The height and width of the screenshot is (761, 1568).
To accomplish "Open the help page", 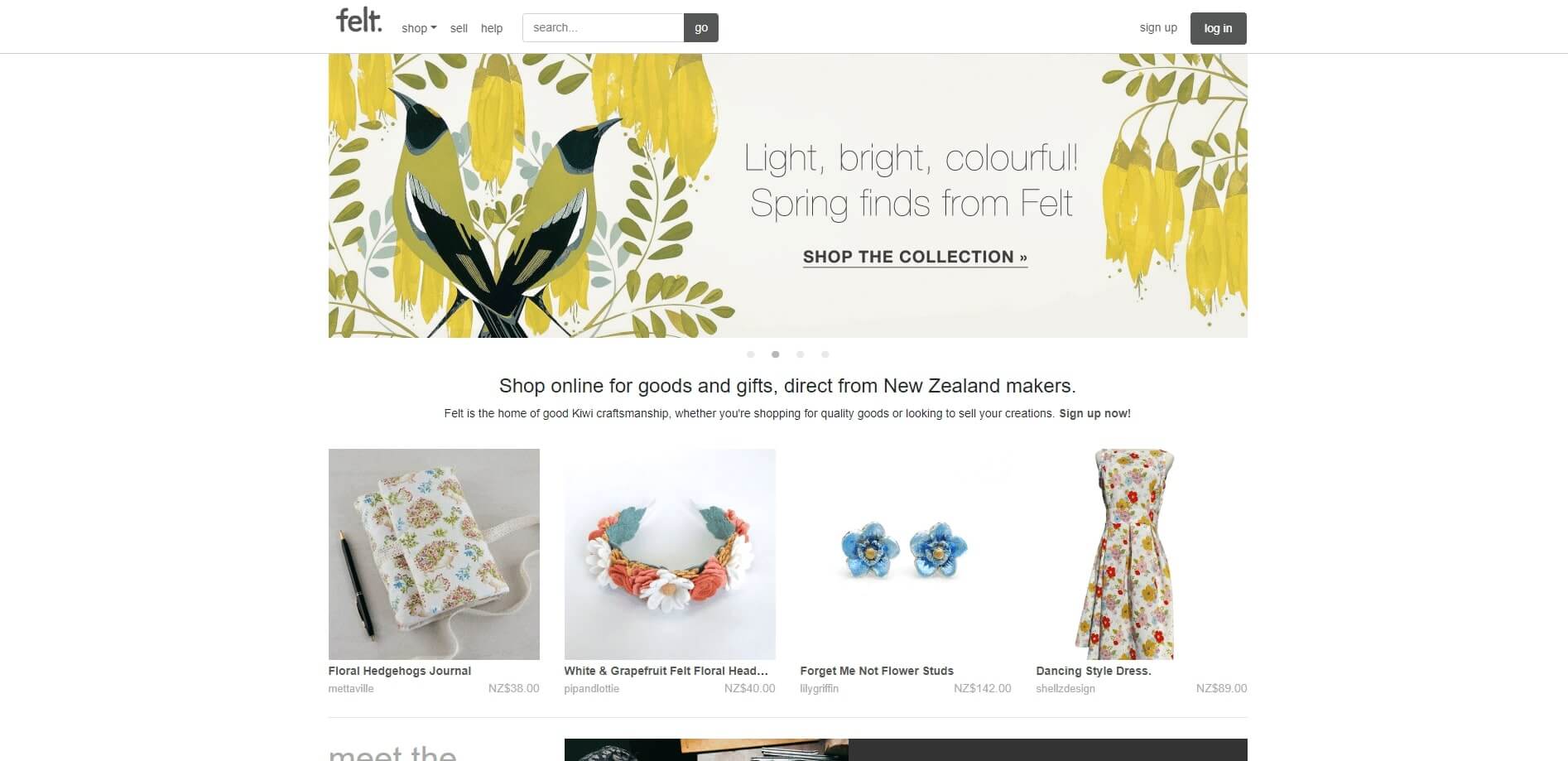I will pyautogui.click(x=492, y=28).
